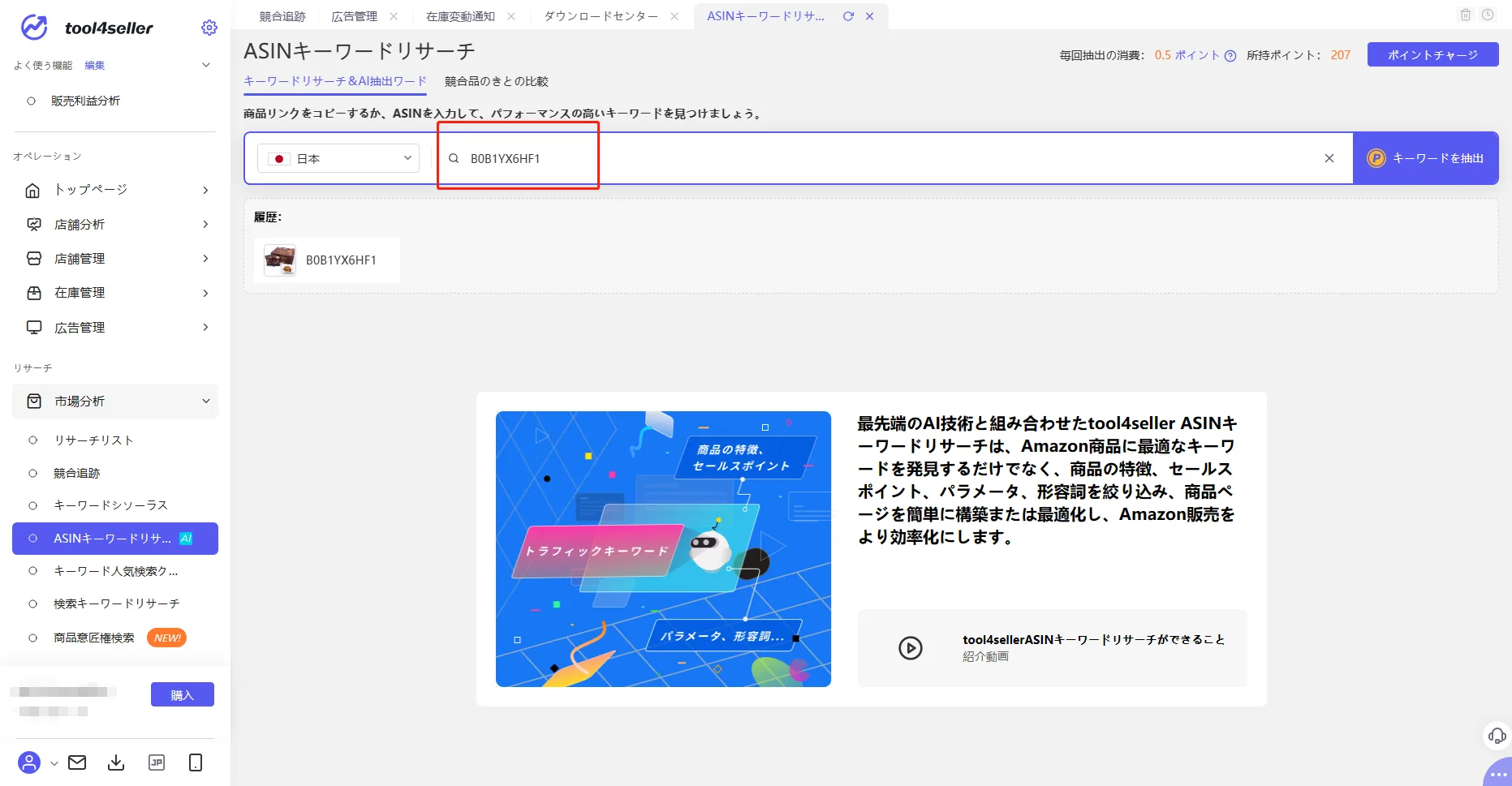Viewport: 1512px width, 786px height.
Task: Click the トップページ home icon
Action: [x=33, y=190]
